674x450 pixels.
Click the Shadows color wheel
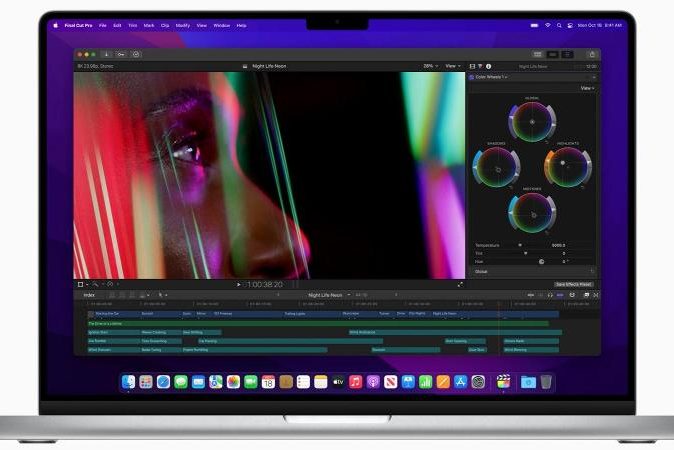point(496,168)
